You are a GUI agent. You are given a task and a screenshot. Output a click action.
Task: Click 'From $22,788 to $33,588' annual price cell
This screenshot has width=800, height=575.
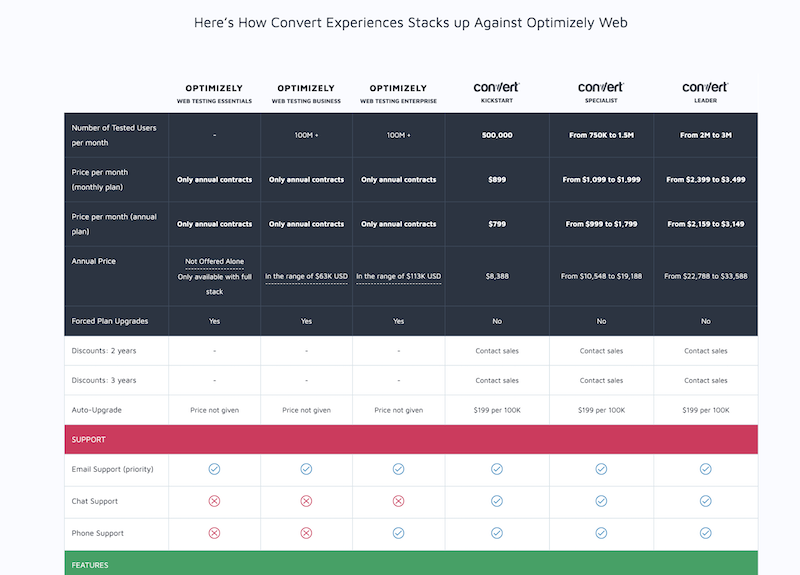click(x=706, y=276)
